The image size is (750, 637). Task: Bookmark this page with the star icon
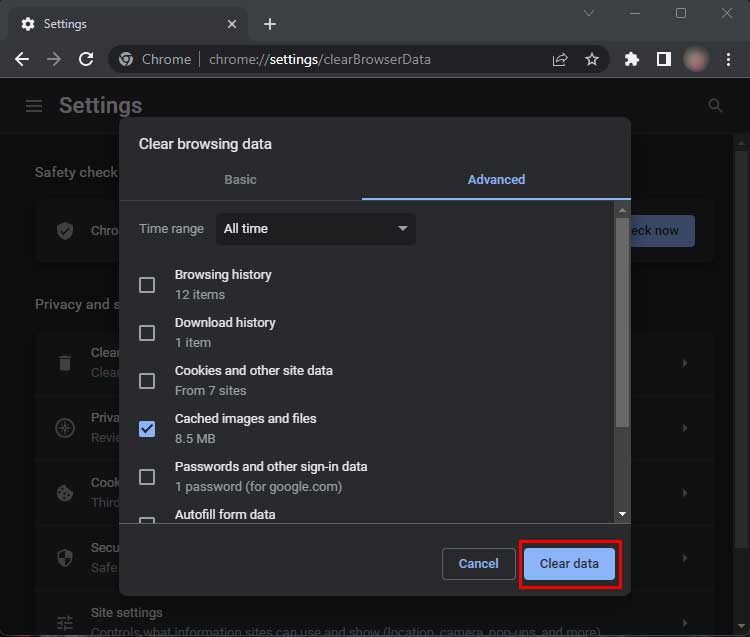[592, 59]
